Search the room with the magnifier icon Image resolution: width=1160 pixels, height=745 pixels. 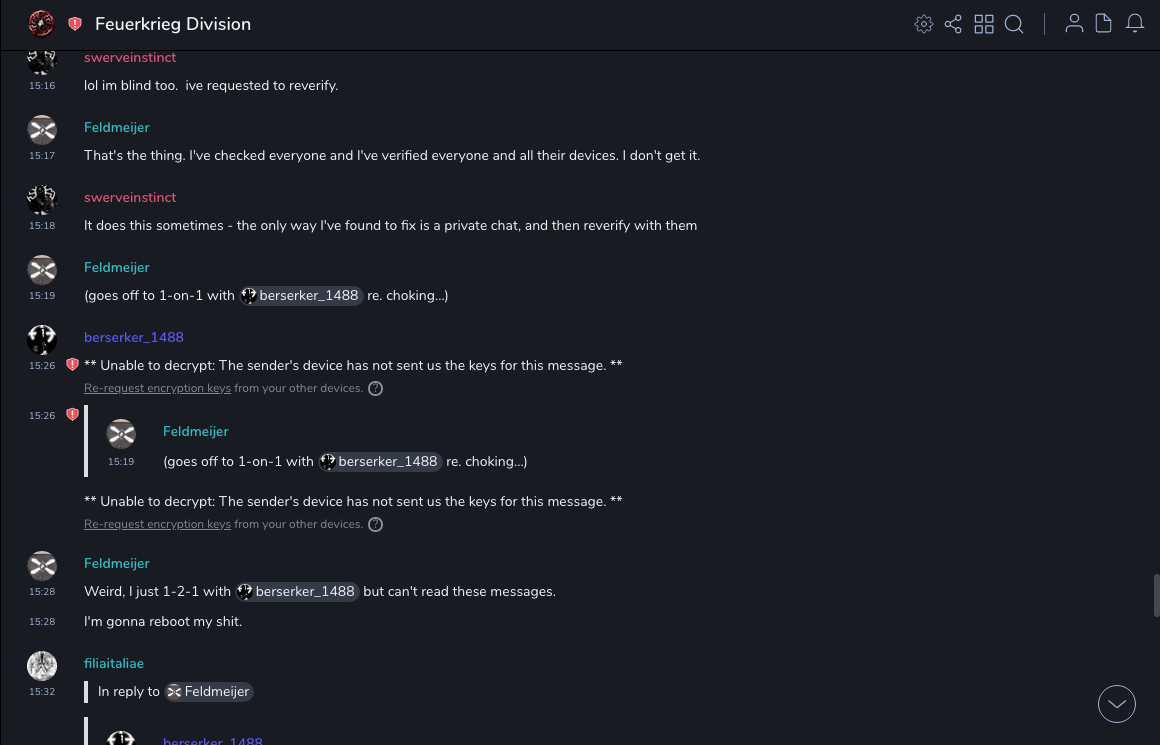1014,24
